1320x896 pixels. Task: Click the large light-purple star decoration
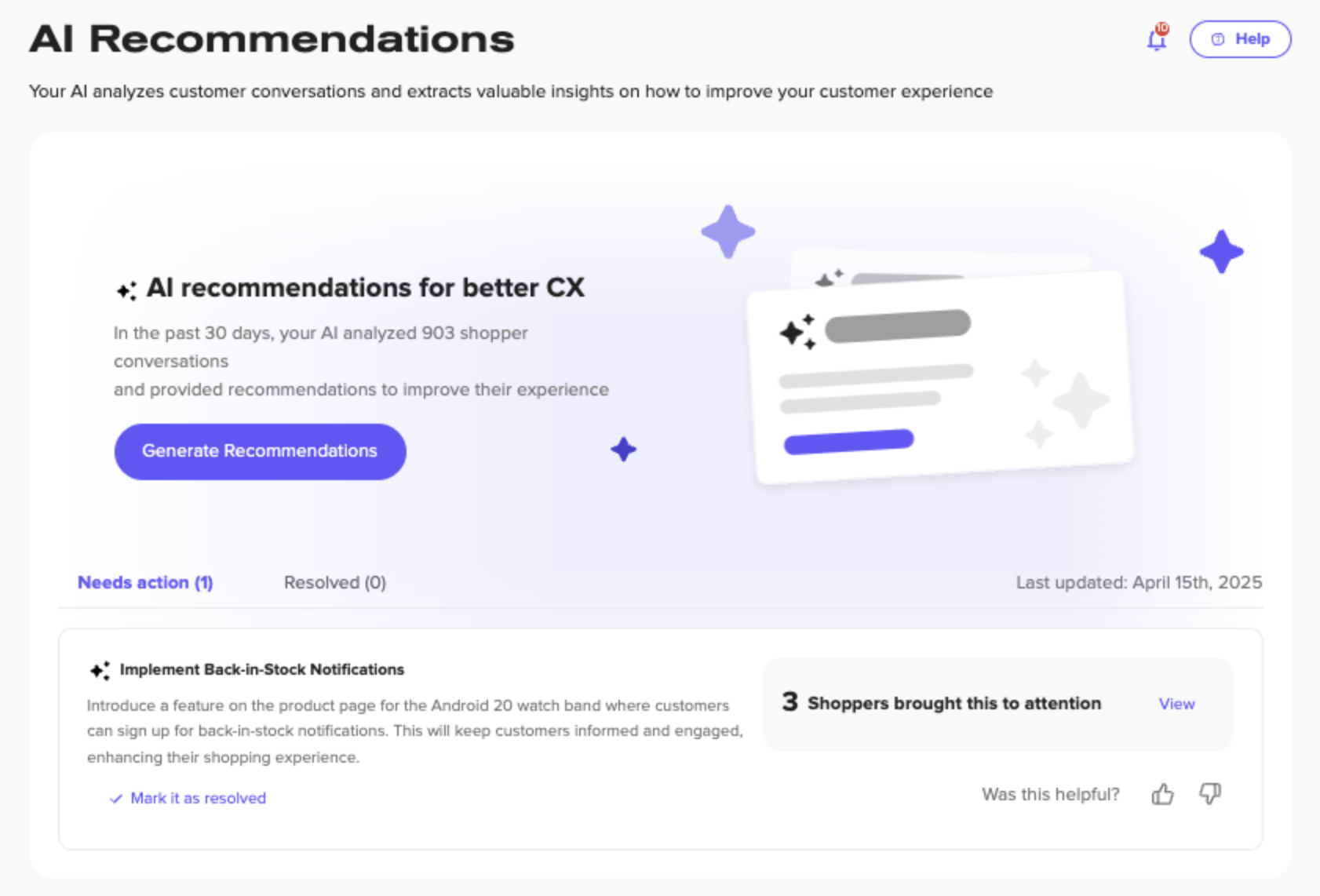pyautogui.click(x=727, y=232)
